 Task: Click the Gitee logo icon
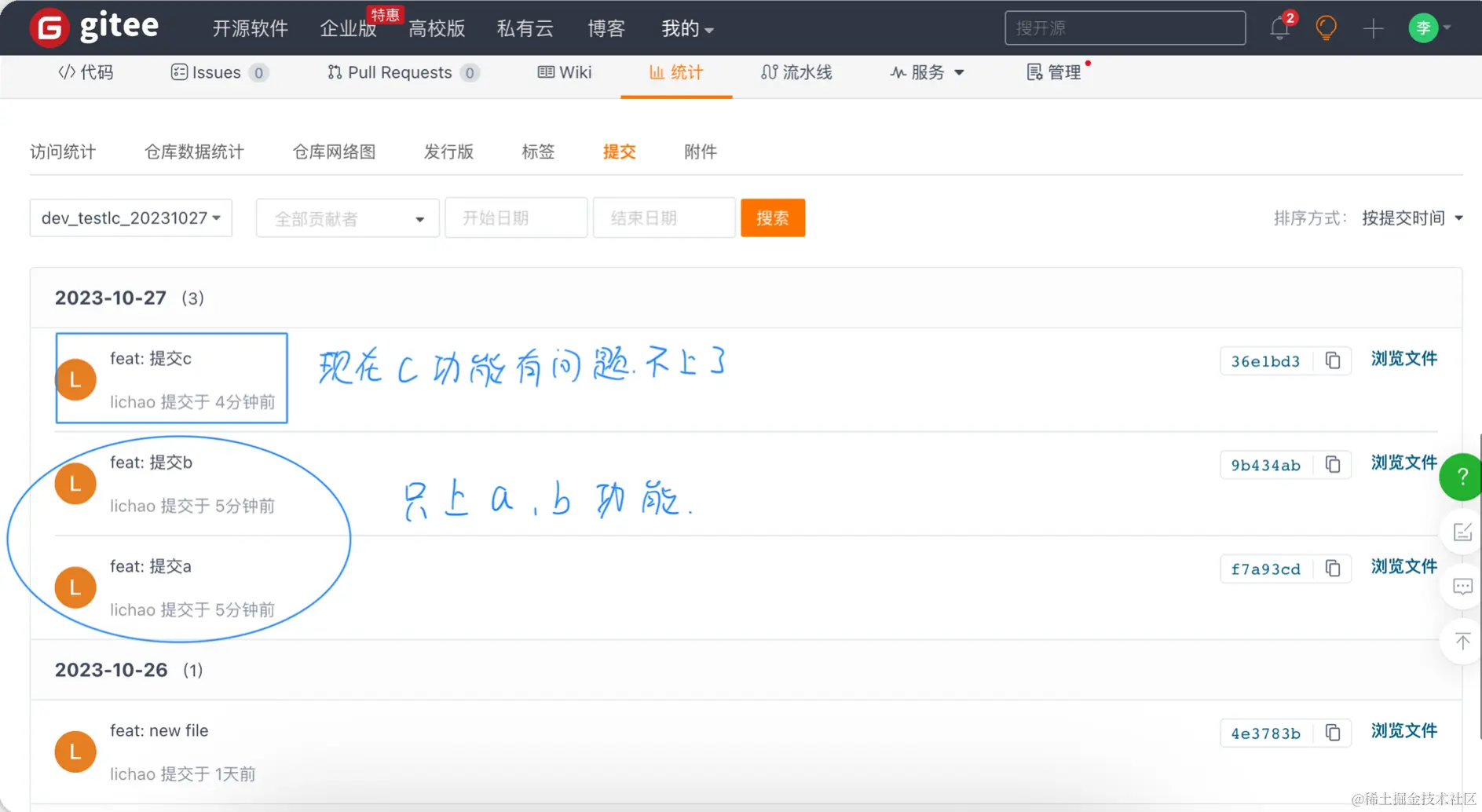(49, 28)
